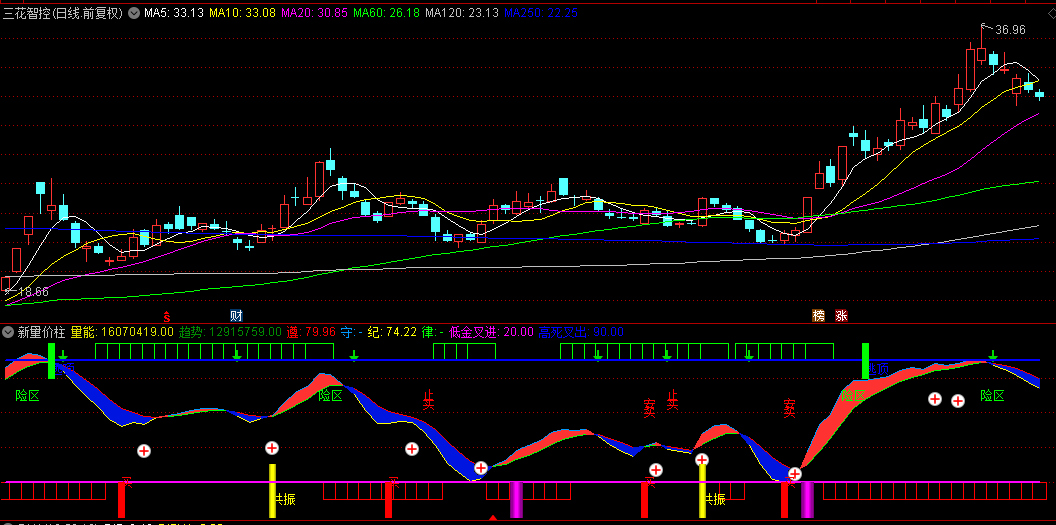The height and width of the screenshot is (525, 1056).
Task: Open the dropdown beside 三花智控 chart title
Action: 135,14
